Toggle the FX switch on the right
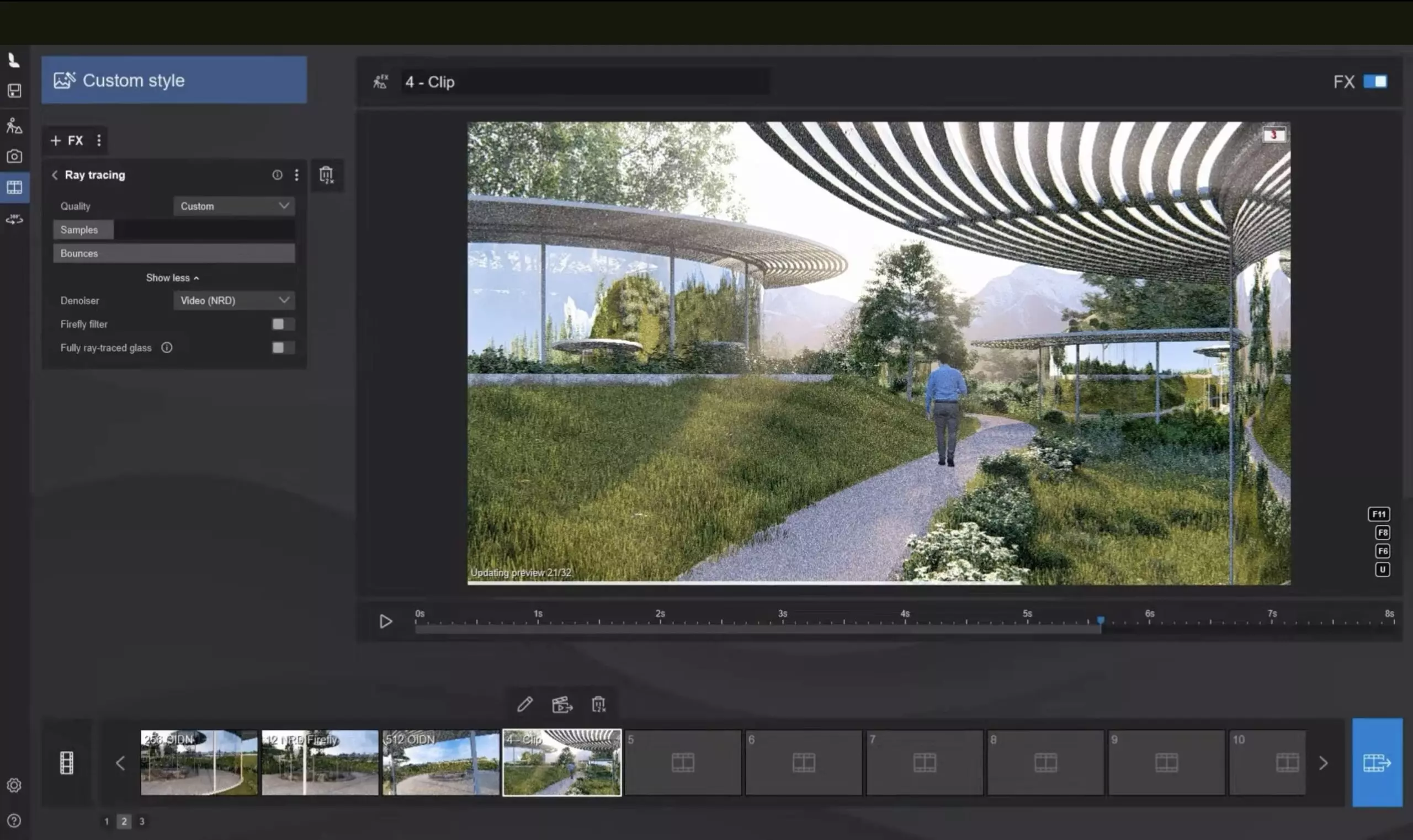 1374,82
